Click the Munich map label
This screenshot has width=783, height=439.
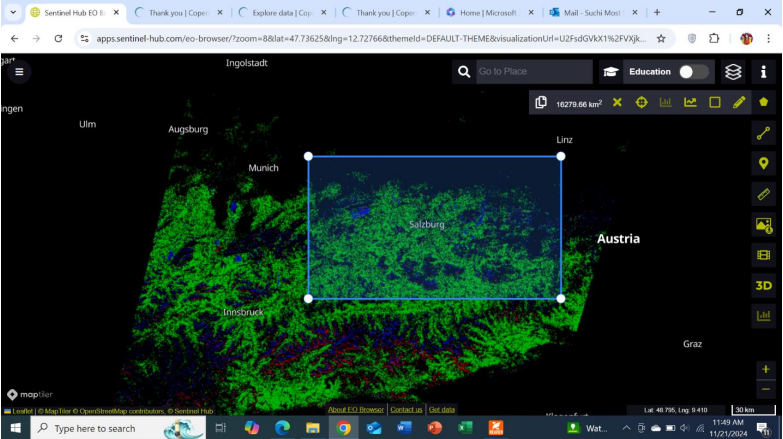[263, 168]
